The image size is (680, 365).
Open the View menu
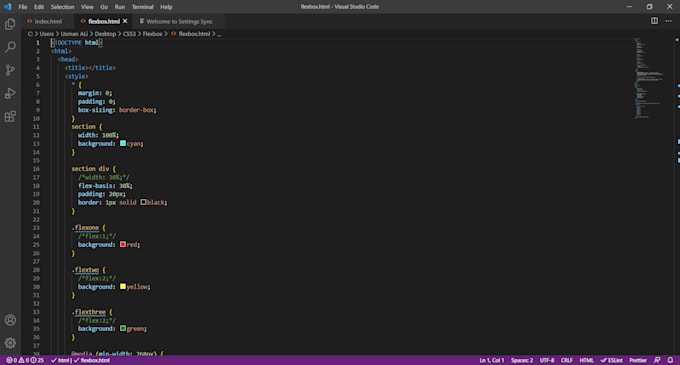[87, 7]
